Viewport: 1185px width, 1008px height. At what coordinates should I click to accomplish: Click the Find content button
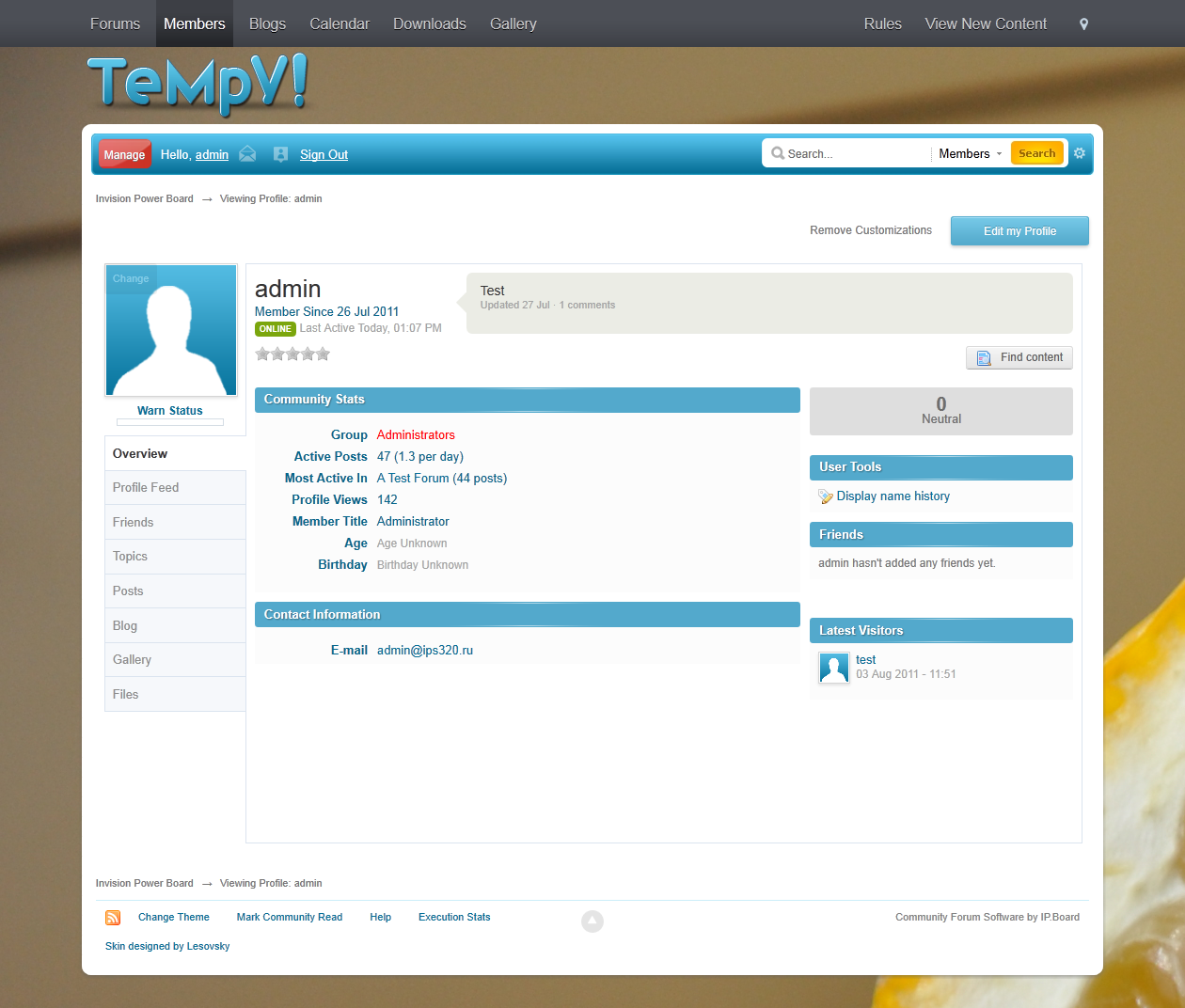(x=1019, y=358)
